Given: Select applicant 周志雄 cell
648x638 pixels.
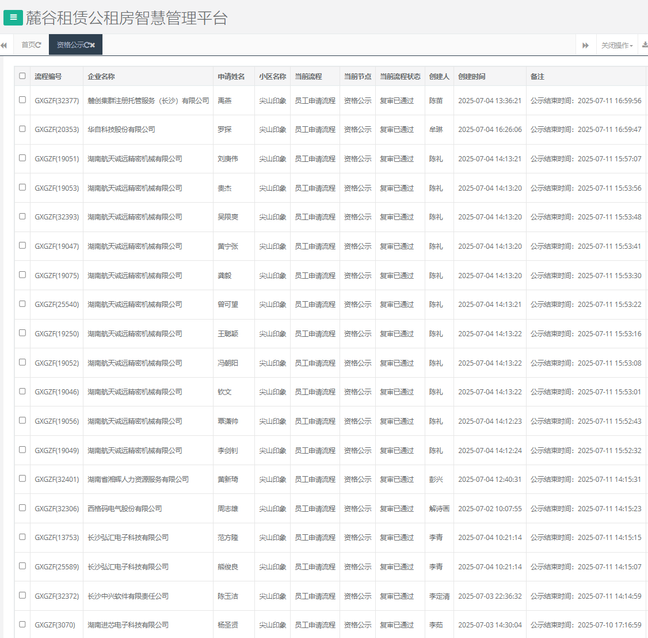Looking at the screenshot, I should coord(228,509).
